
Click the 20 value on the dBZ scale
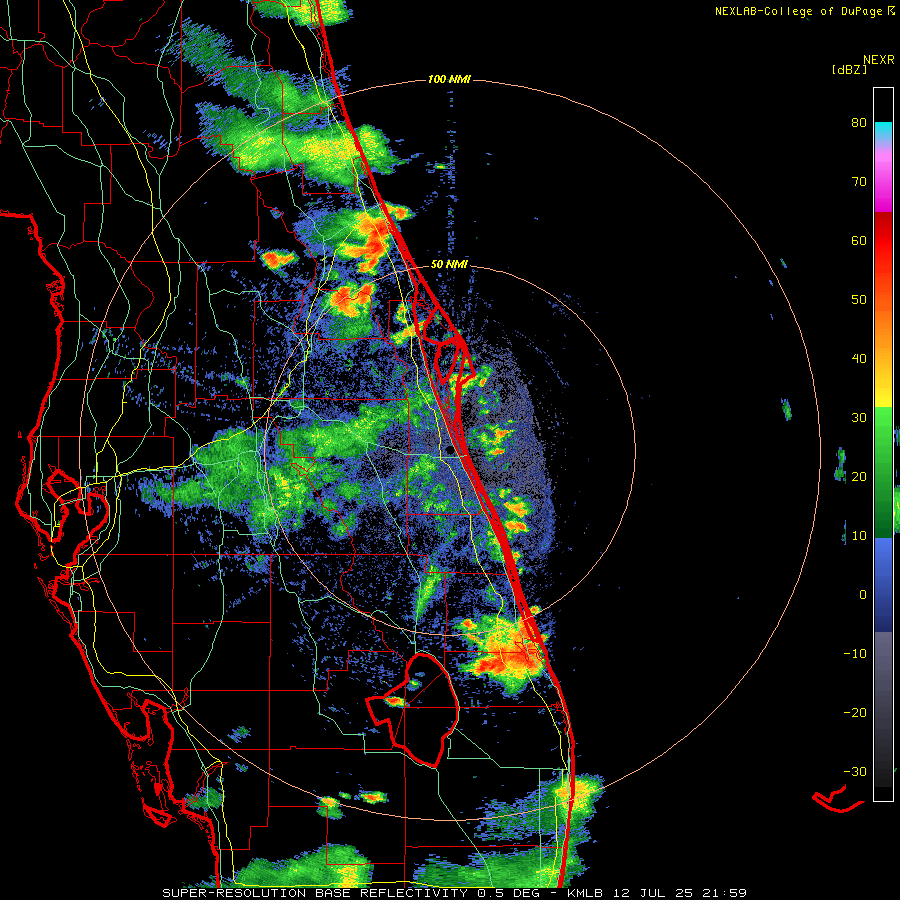859,476
